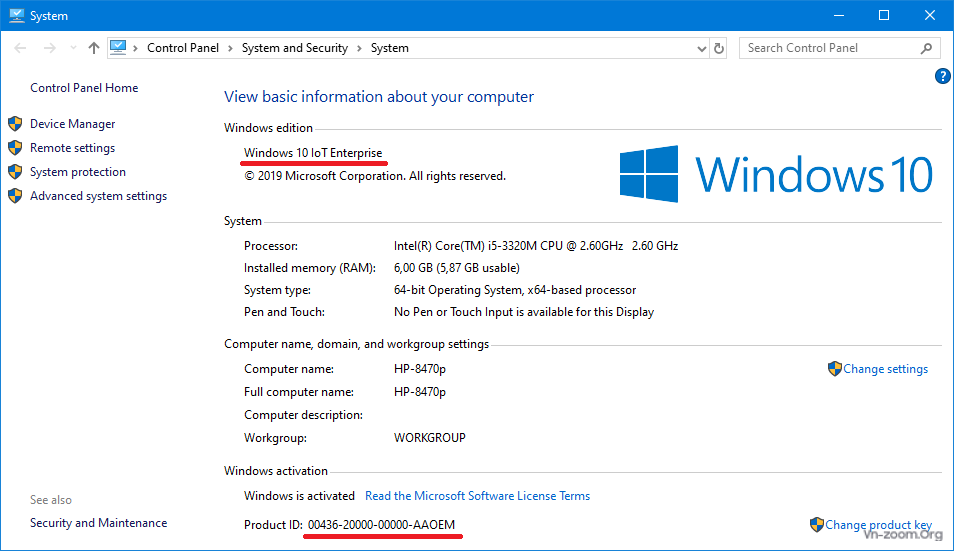Expand chevron before Control Panel breadcrumb
Screen dimensions: 954x551
[135, 48]
